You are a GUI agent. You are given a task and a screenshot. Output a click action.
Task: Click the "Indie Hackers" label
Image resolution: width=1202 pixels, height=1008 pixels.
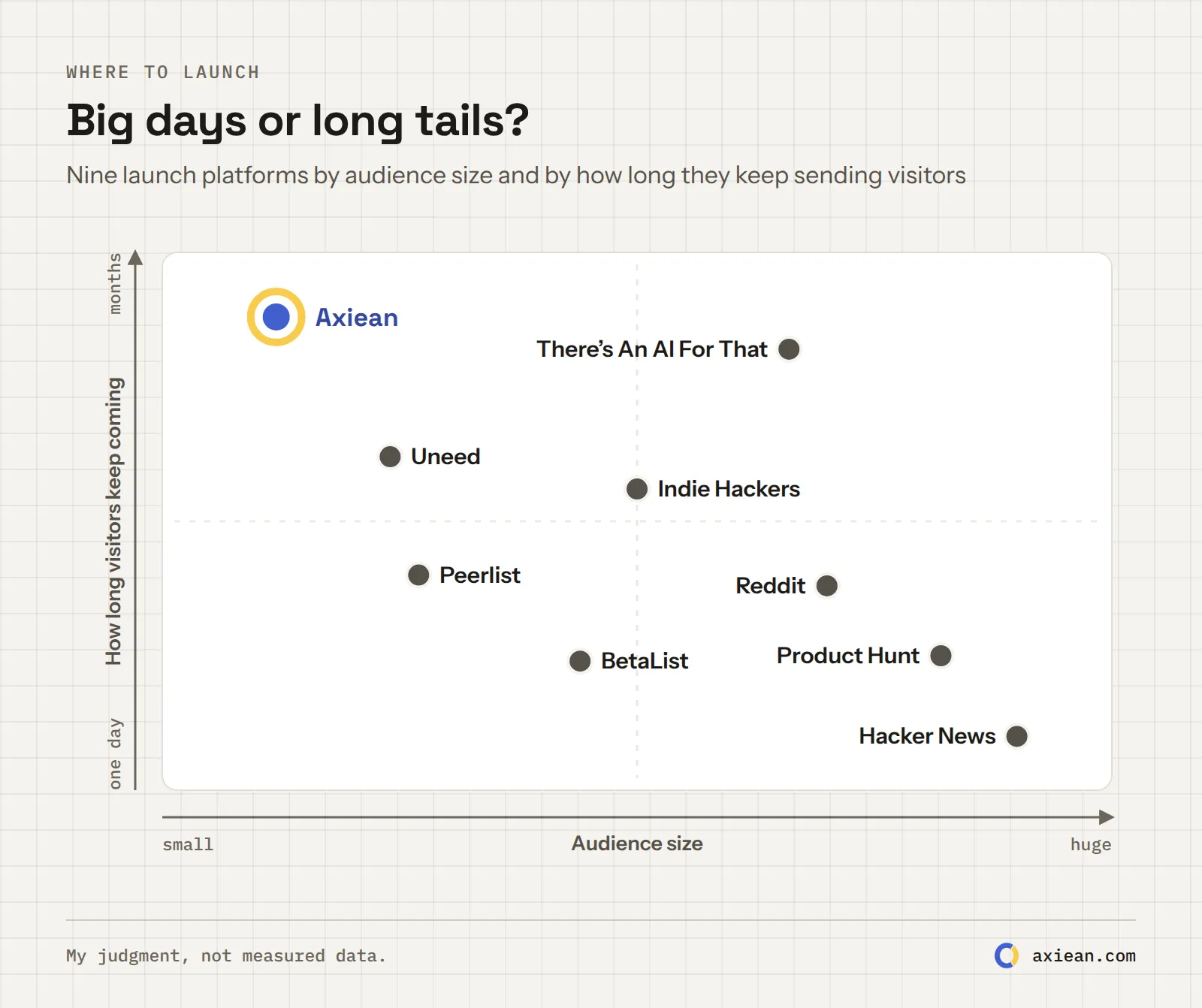(729, 489)
